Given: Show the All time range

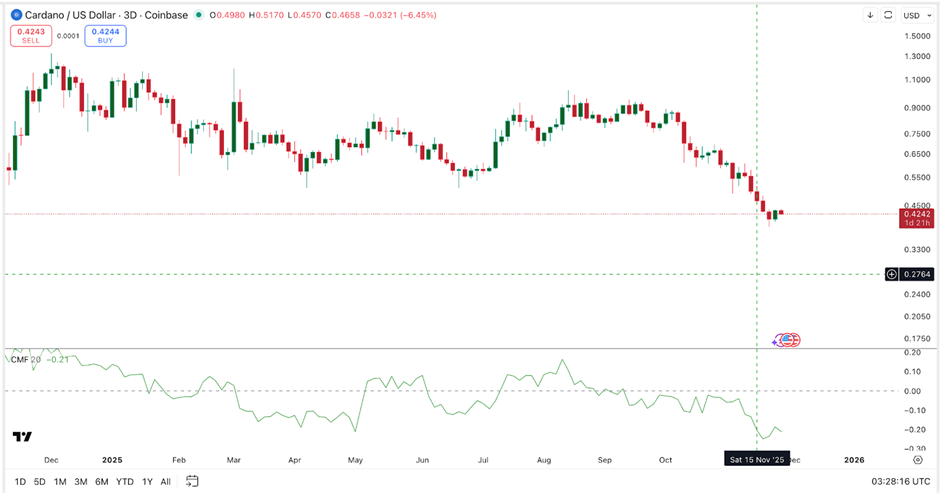Looking at the screenshot, I should pyautogui.click(x=166, y=481).
